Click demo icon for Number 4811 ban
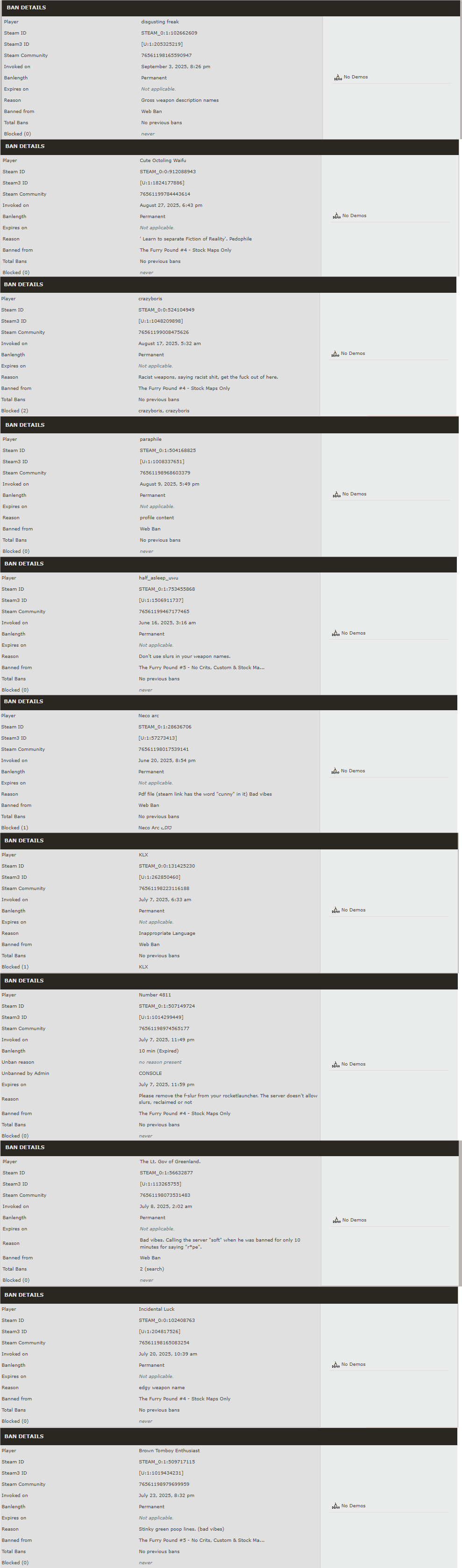The height and width of the screenshot is (1568, 462). (x=336, y=1065)
